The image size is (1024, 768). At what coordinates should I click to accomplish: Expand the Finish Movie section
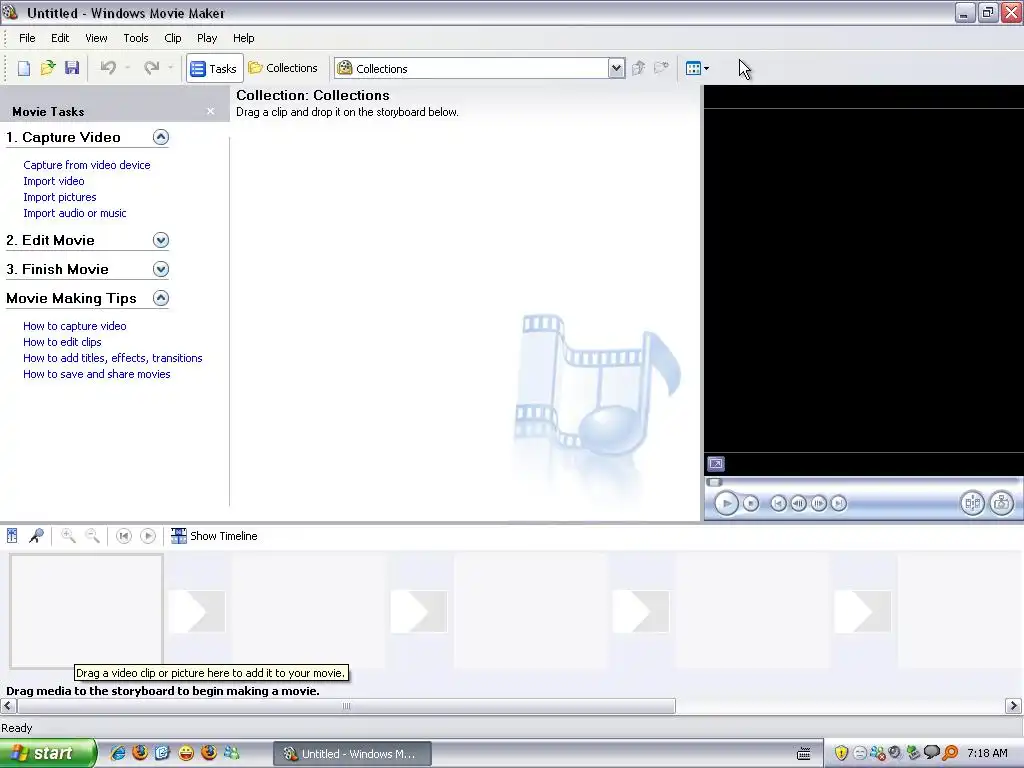point(161,268)
